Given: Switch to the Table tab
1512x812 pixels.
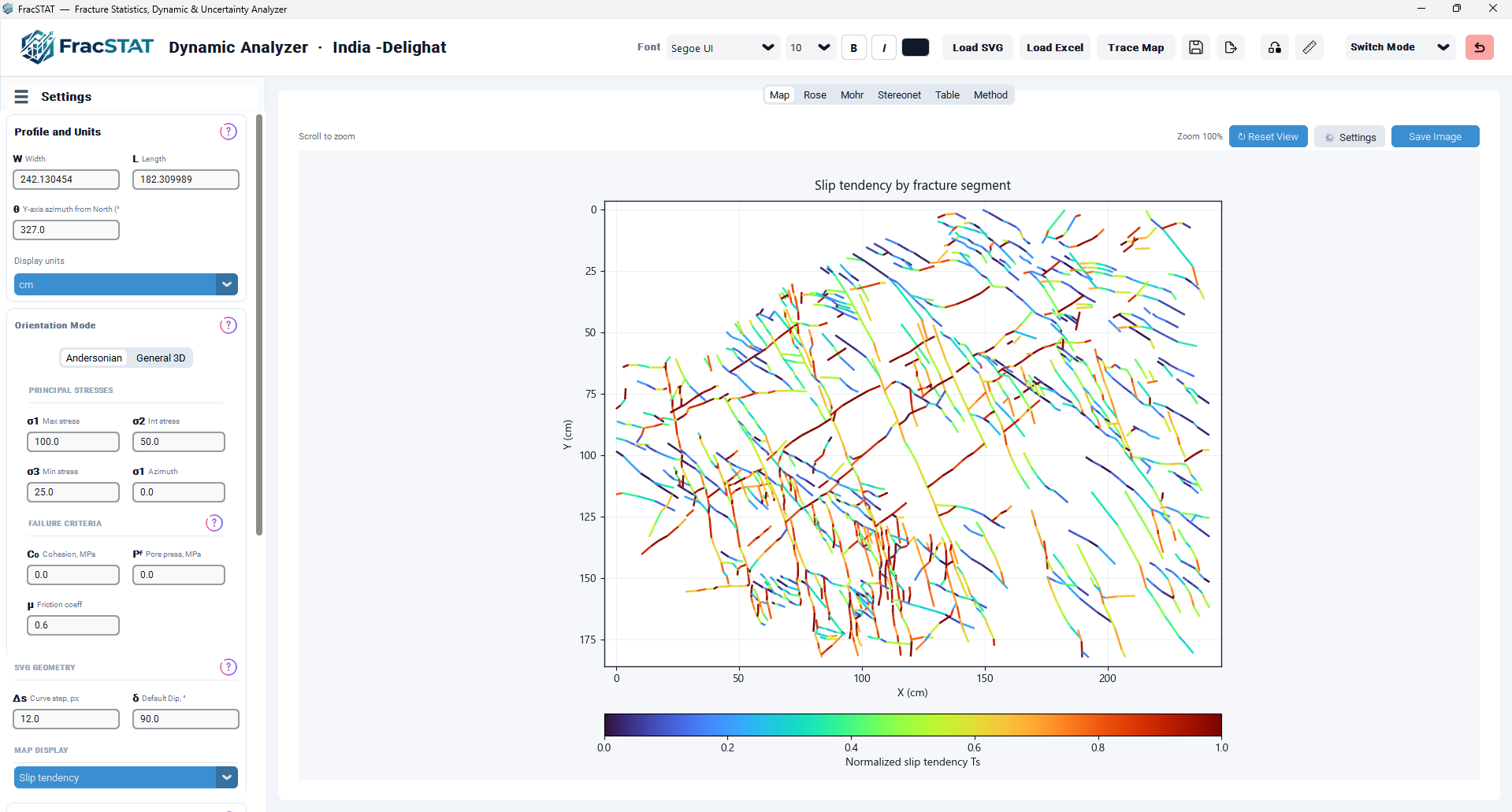Looking at the screenshot, I should 947,95.
